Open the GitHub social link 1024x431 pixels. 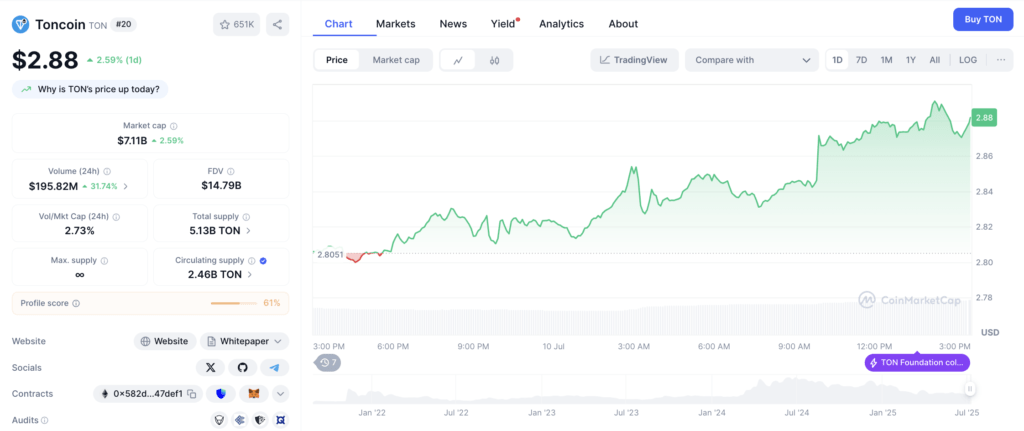pos(242,368)
